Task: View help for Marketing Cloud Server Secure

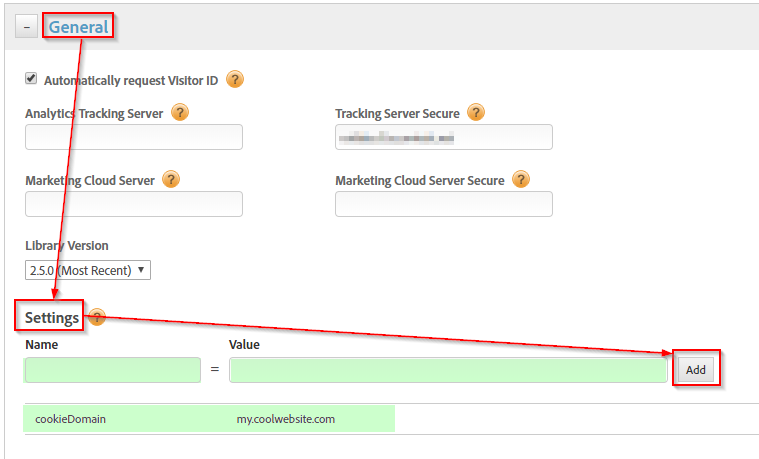Action: coord(521,180)
